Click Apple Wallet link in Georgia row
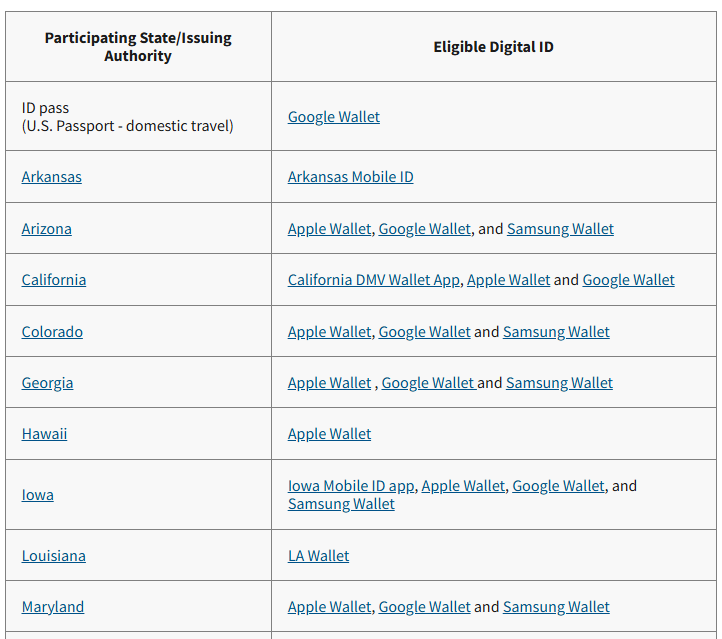Viewport: 722px width, 639px height. [329, 383]
